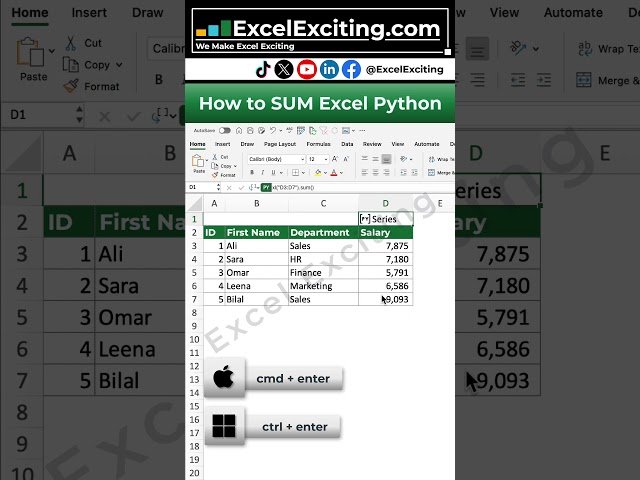Apply red font color A in inset ribbon

click(333, 173)
